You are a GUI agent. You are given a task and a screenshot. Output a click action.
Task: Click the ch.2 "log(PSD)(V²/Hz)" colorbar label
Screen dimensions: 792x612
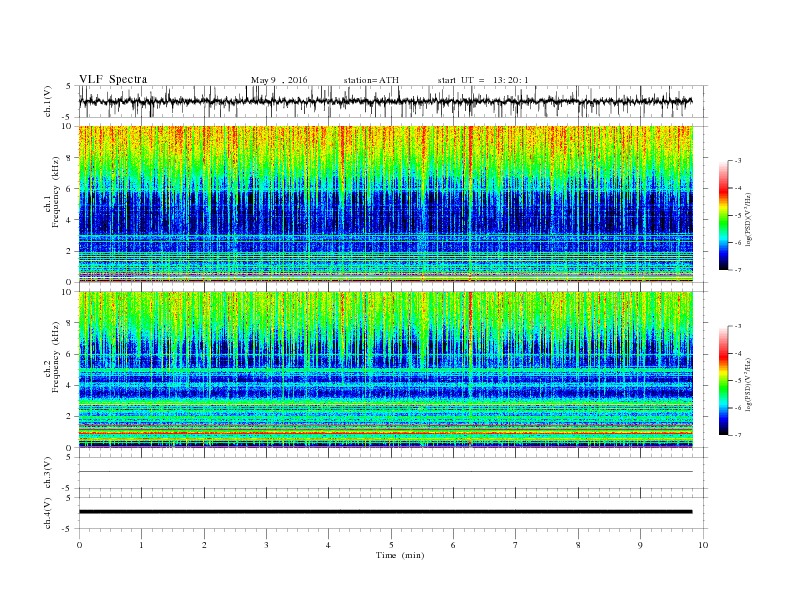(749, 384)
